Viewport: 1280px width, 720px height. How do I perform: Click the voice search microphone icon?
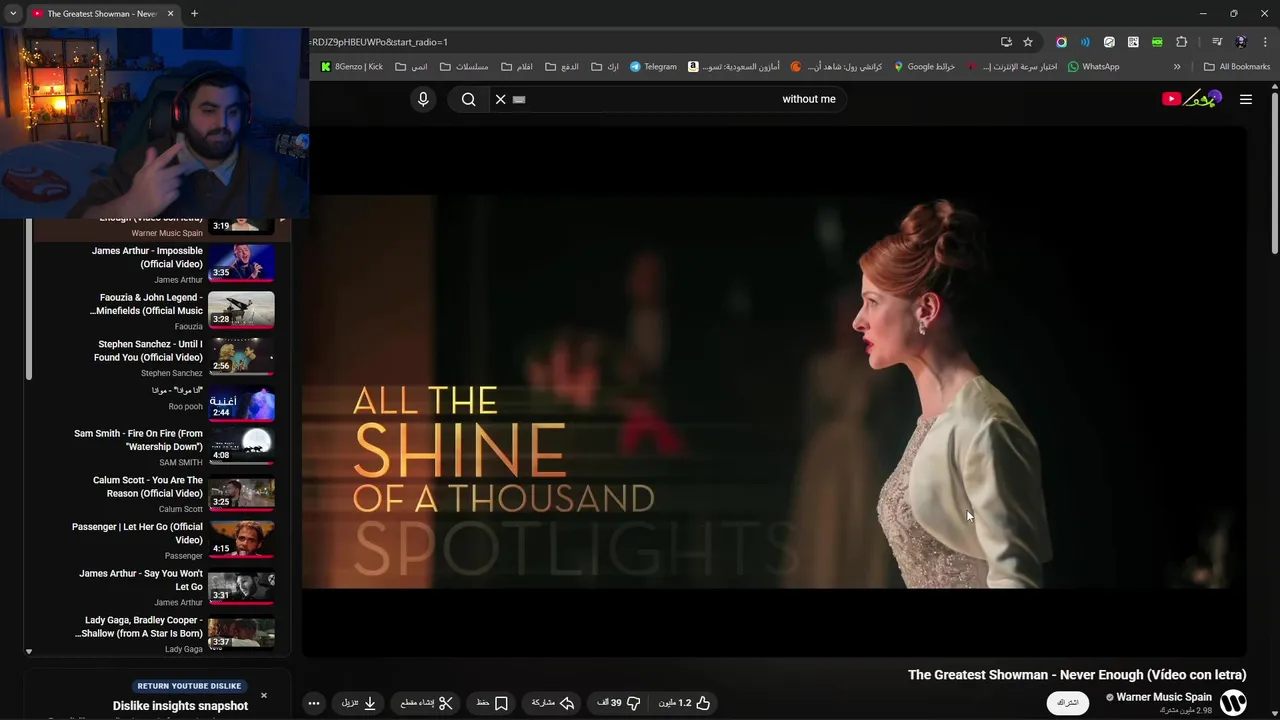pos(423,99)
